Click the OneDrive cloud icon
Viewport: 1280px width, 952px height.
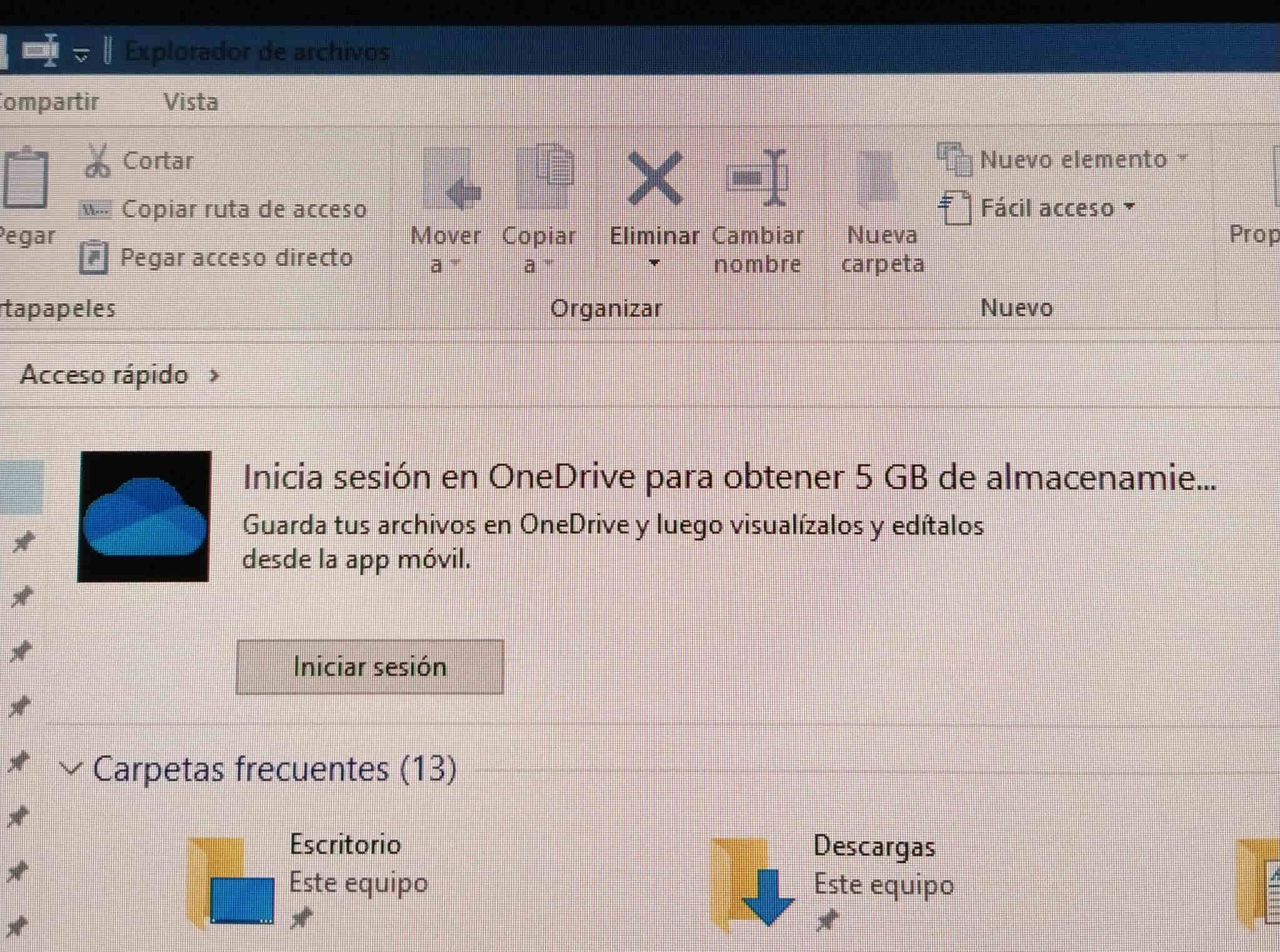(x=144, y=516)
